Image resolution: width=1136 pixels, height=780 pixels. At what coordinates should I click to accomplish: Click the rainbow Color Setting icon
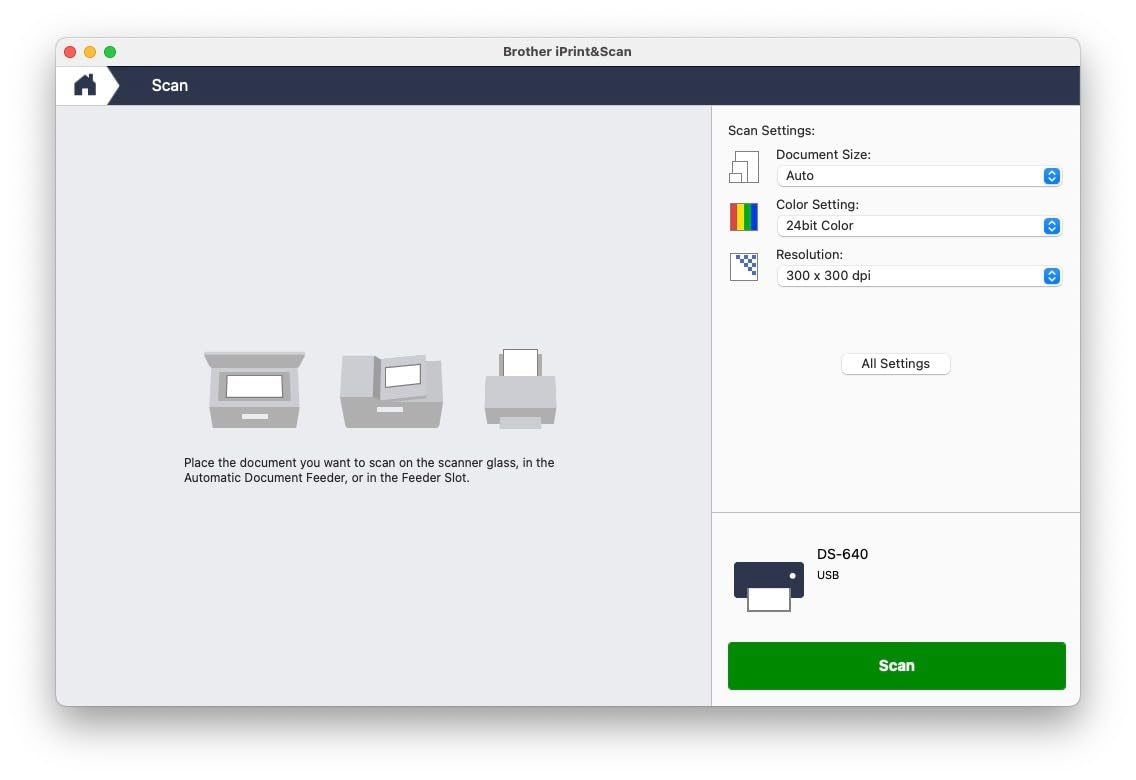pyautogui.click(x=743, y=217)
